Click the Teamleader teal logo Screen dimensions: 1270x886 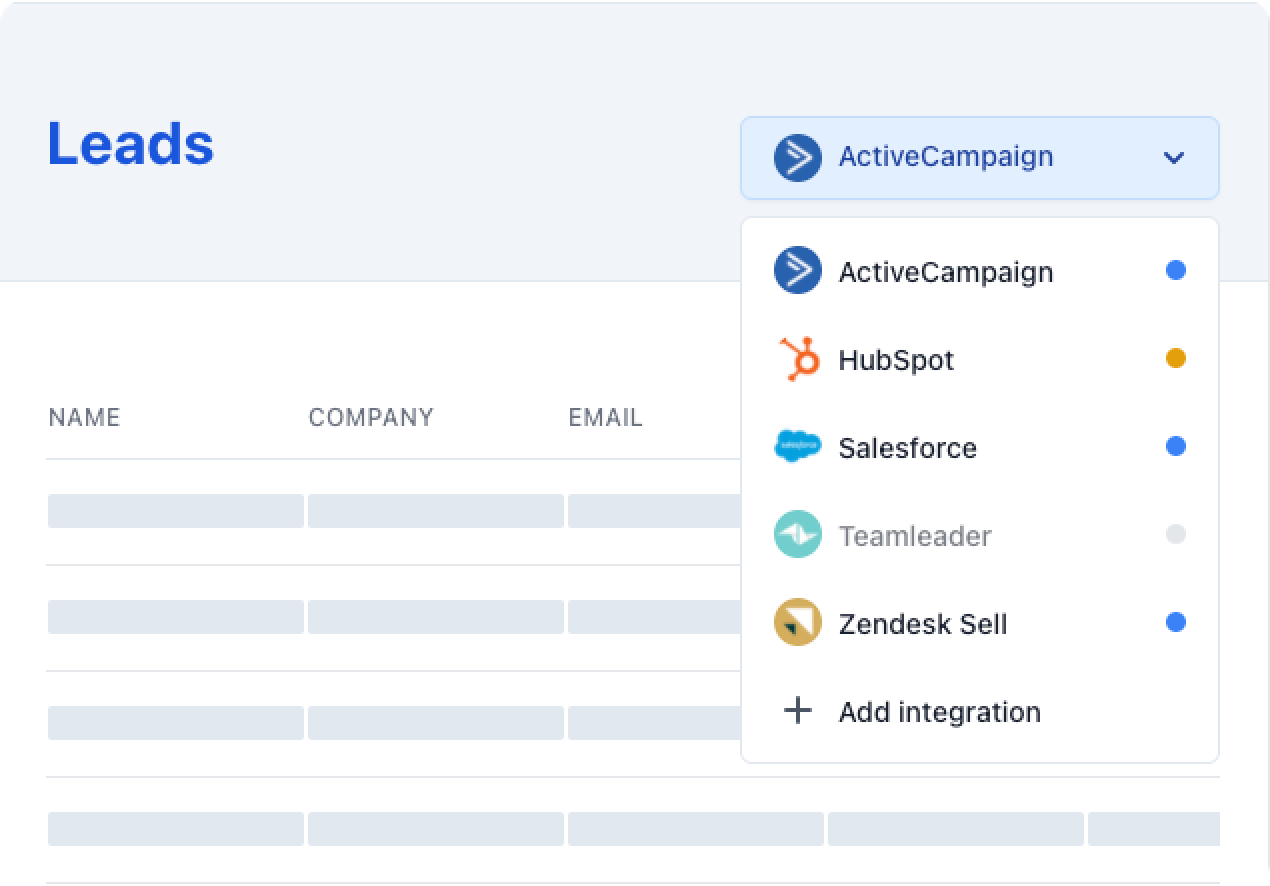(x=797, y=535)
